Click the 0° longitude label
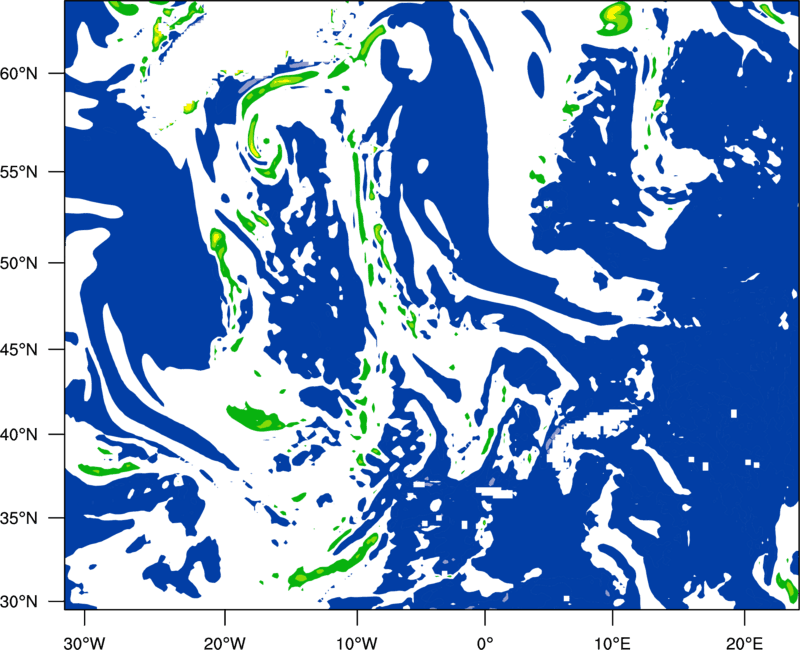 click(x=485, y=642)
